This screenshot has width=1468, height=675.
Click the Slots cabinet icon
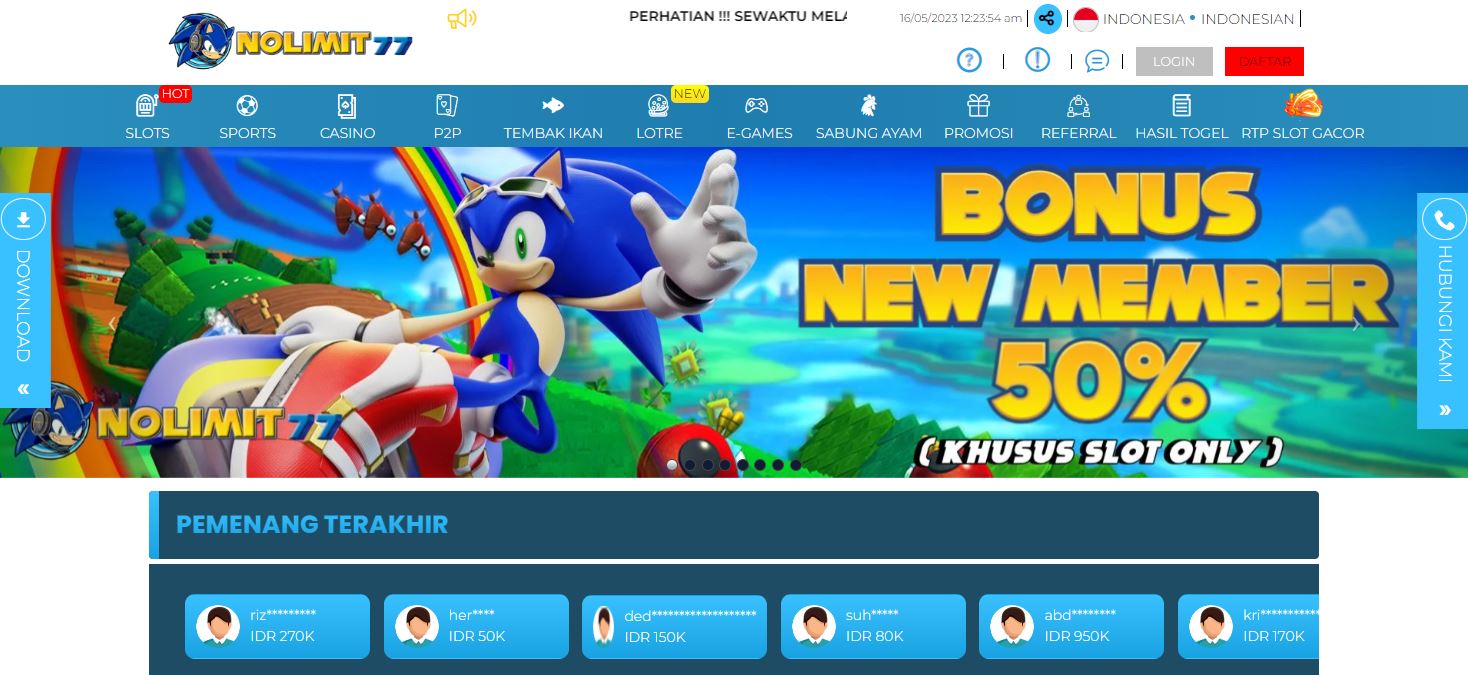point(146,105)
